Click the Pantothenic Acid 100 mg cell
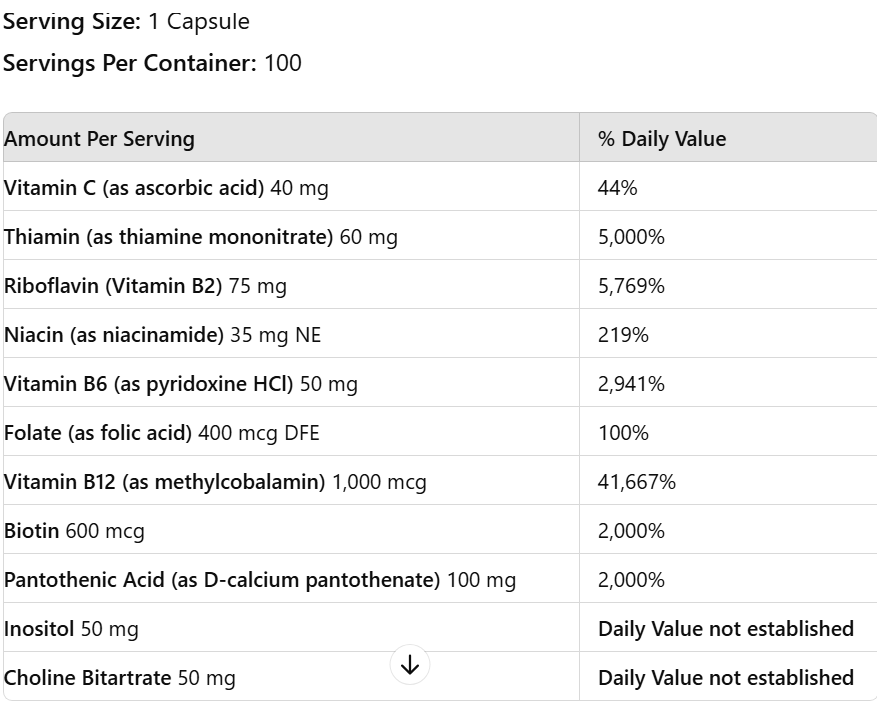Viewport: 877px width, 705px height. (x=260, y=580)
